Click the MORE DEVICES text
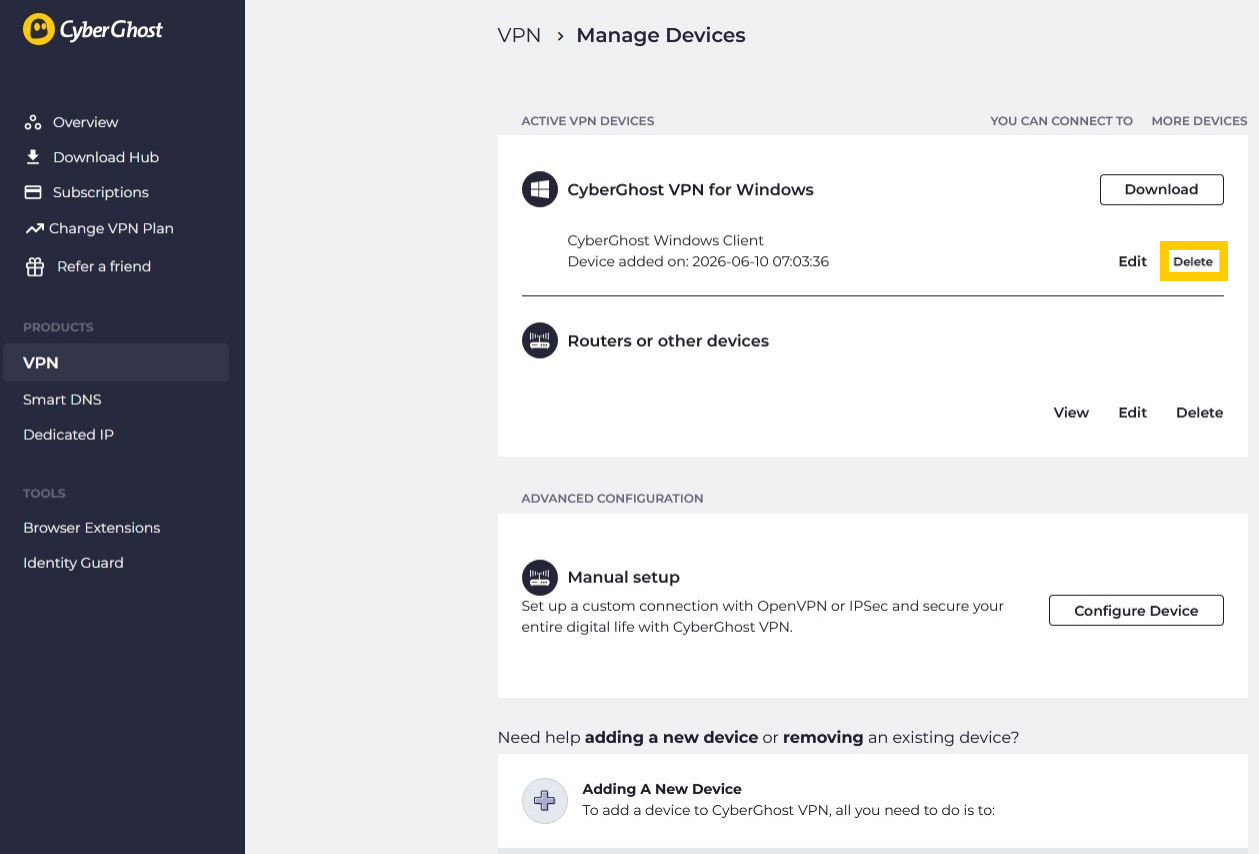 [x=1199, y=121]
